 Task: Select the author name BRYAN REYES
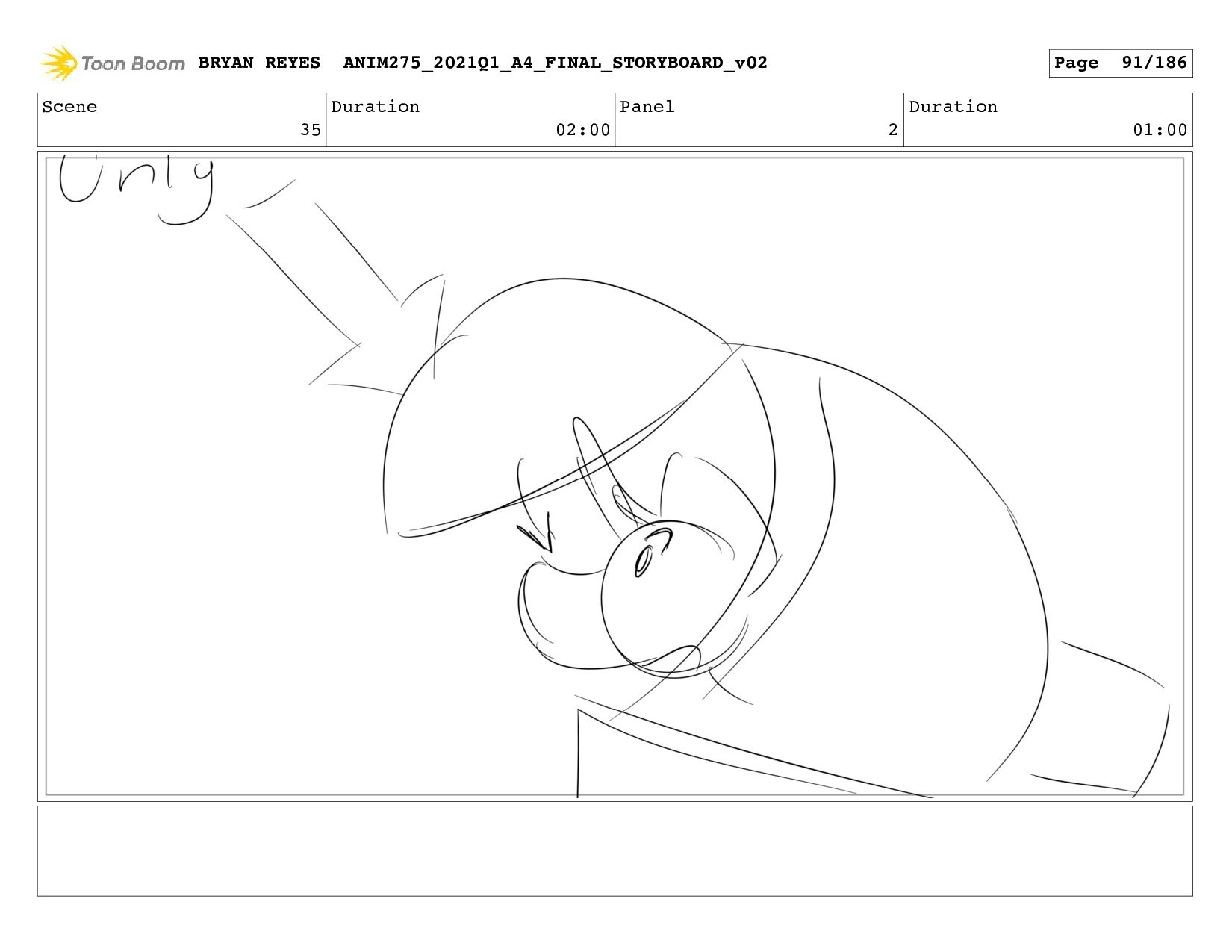(x=259, y=63)
